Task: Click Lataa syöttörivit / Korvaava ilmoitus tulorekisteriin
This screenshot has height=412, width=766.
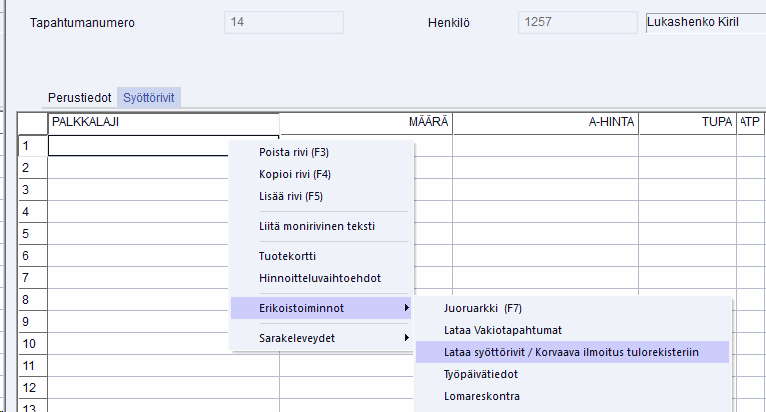Action: tap(571, 351)
